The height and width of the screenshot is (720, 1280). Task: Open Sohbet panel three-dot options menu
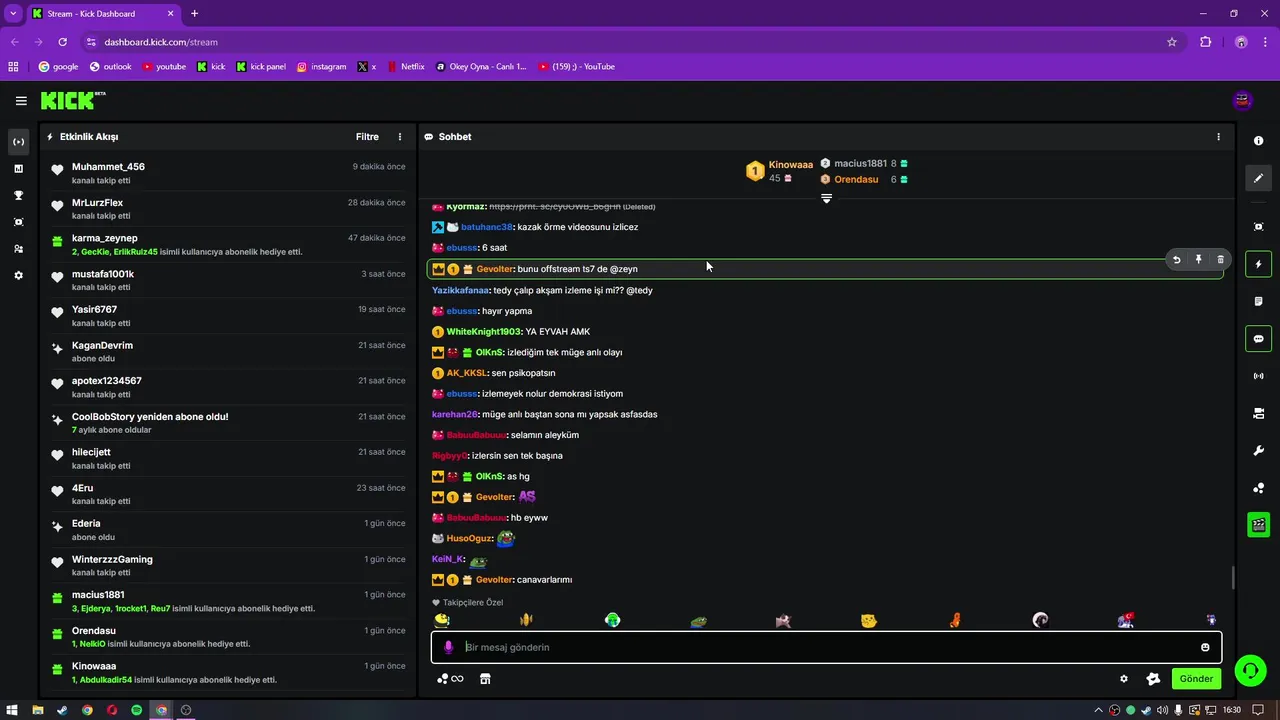pyautogui.click(x=1218, y=137)
